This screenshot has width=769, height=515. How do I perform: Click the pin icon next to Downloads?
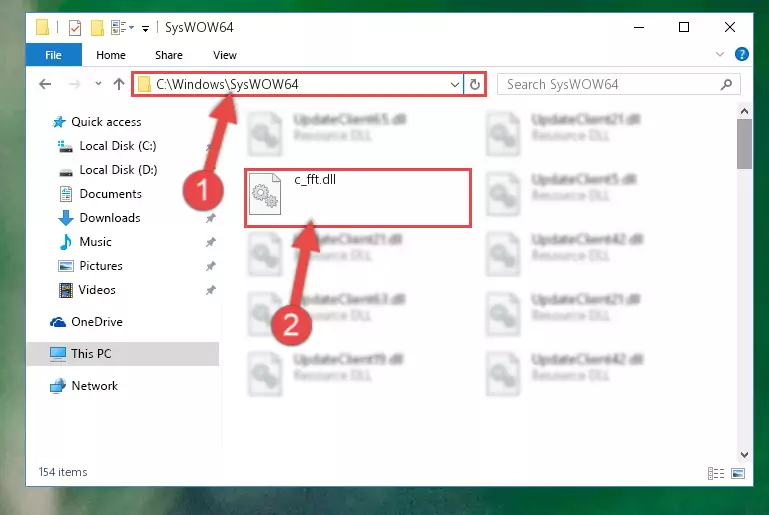coord(210,218)
